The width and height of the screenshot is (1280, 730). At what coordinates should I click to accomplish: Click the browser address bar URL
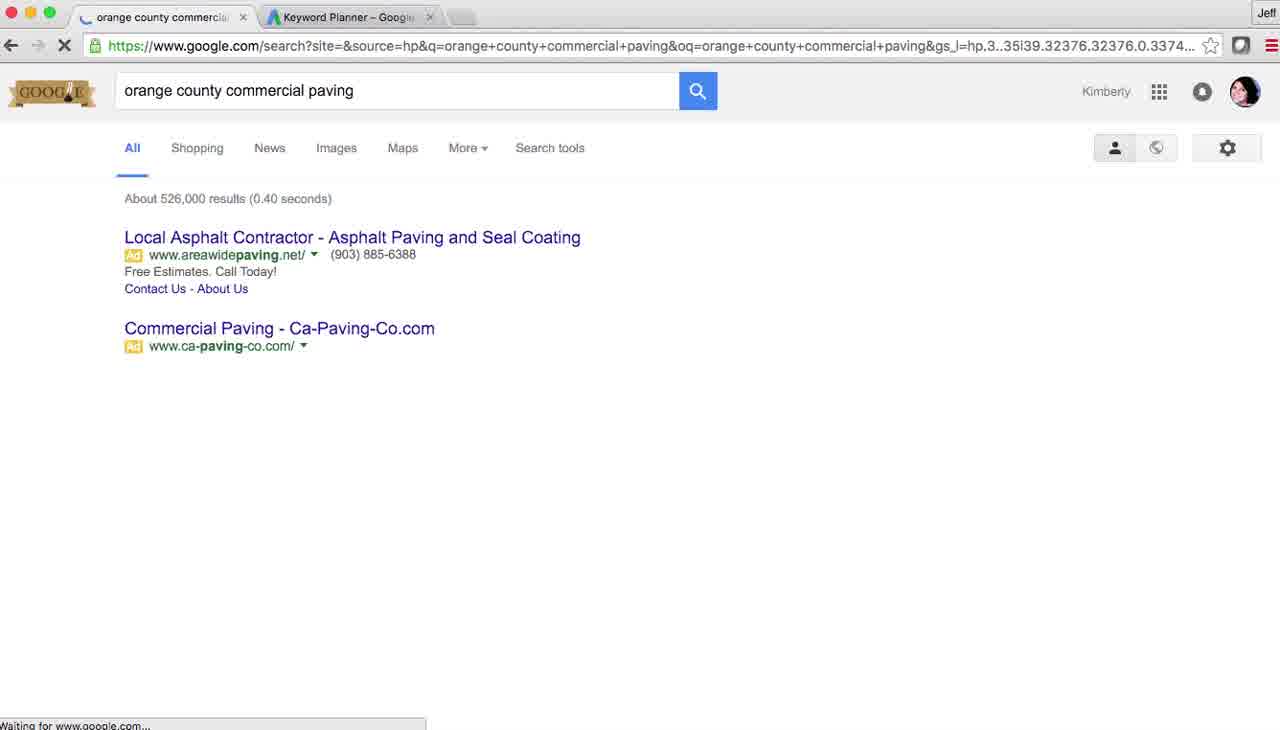(x=651, y=46)
